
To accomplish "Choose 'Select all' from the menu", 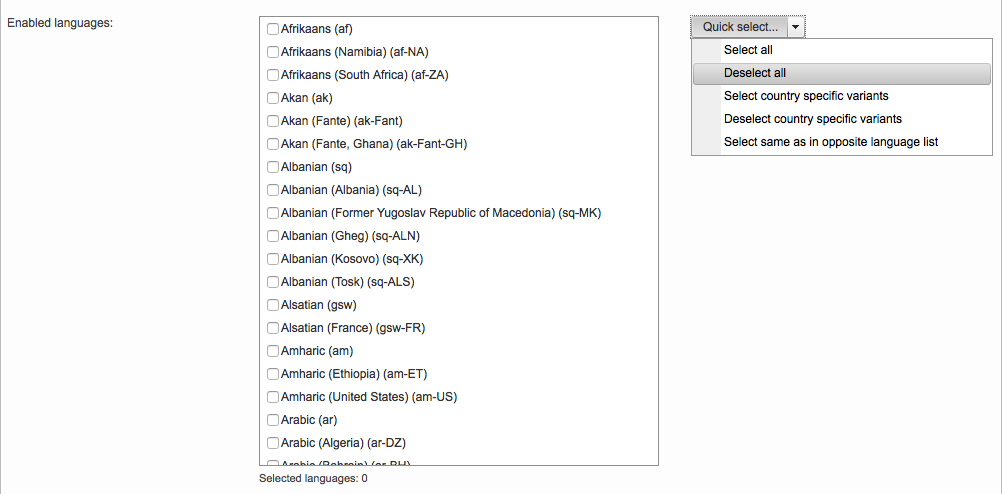I will 748,50.
